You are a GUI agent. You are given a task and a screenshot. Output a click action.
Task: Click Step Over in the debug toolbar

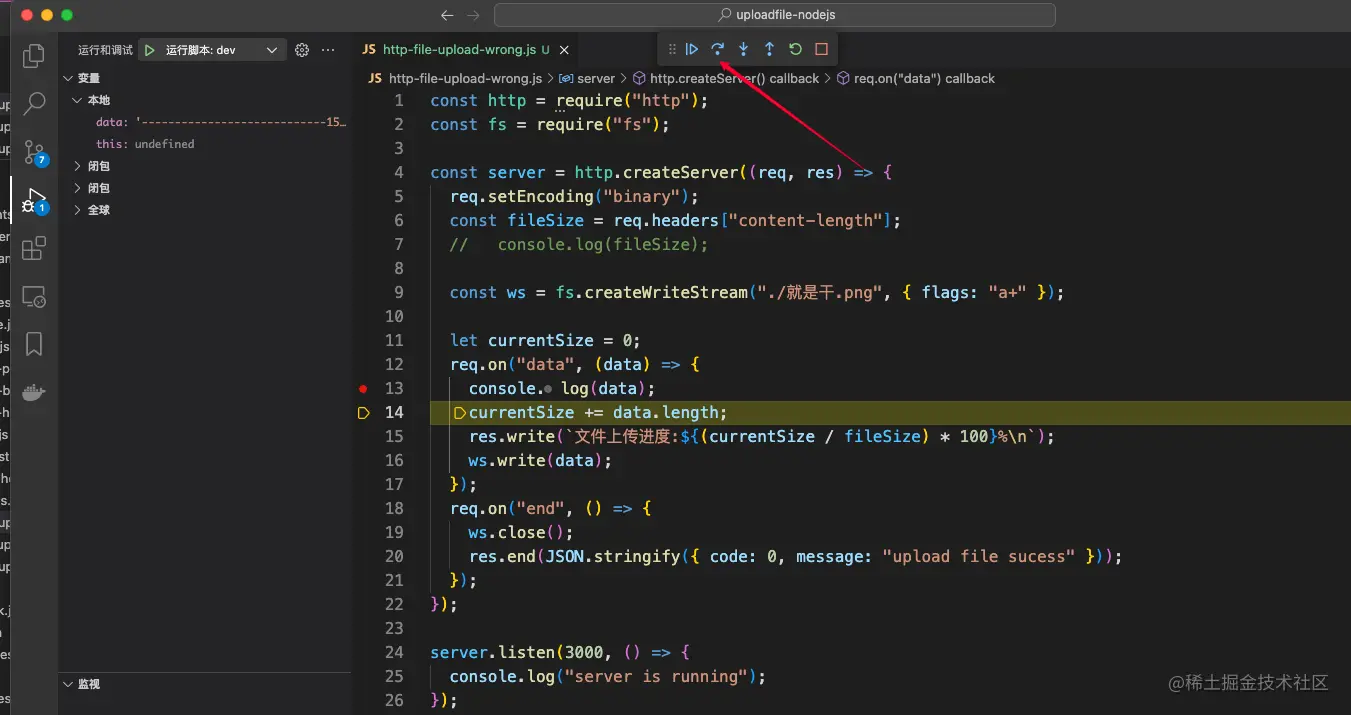[x=717, y=49]
